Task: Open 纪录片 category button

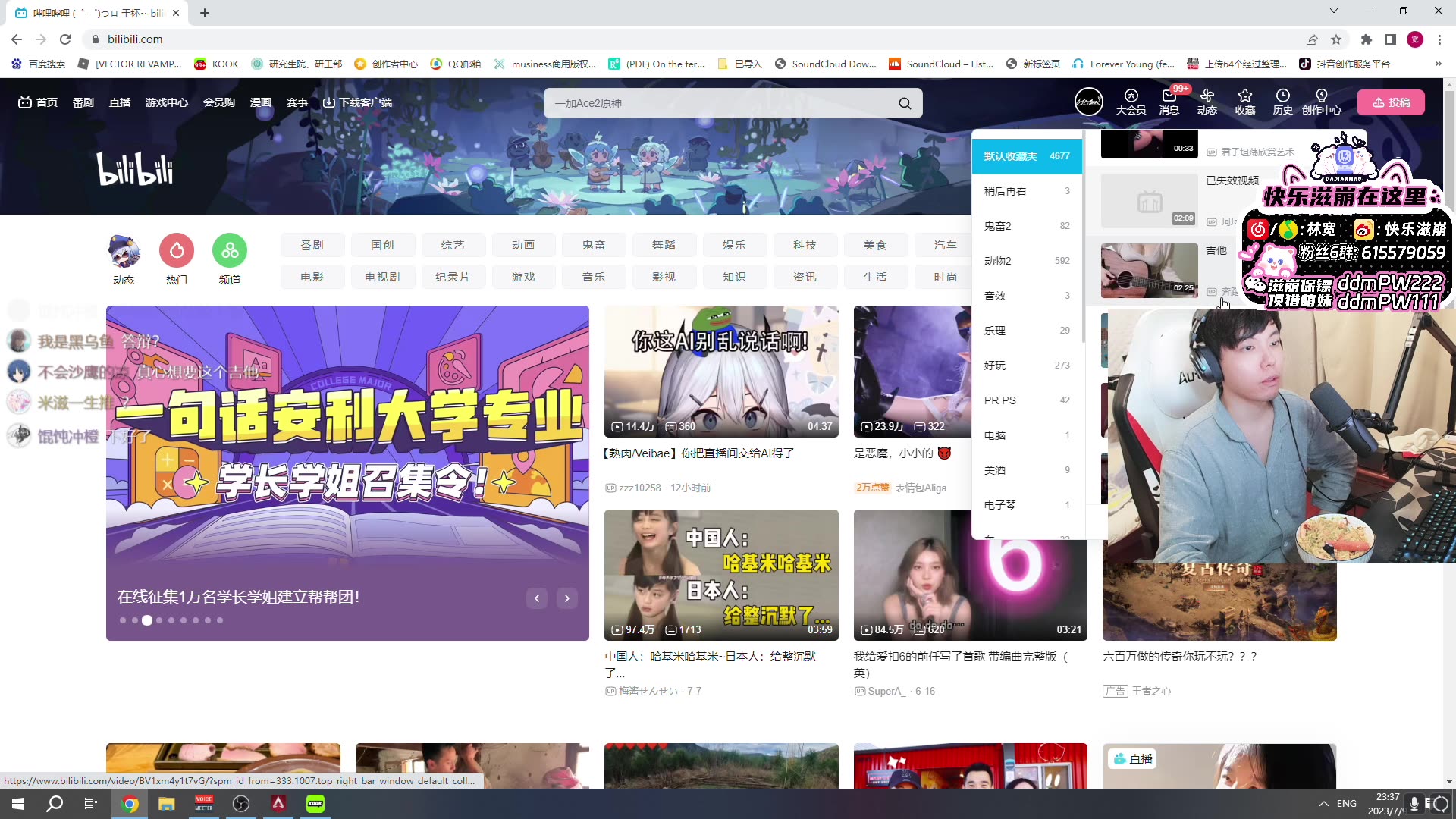Action: tap(453, 277)
